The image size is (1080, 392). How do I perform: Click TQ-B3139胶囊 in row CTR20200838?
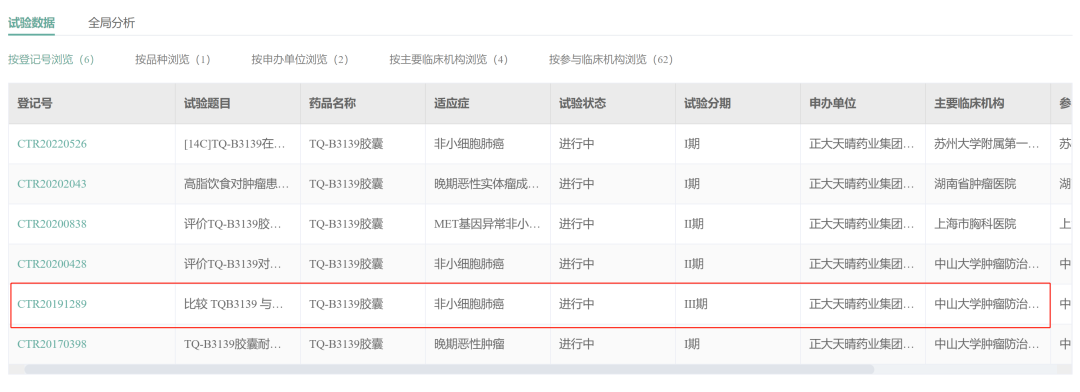click(346, 224)
